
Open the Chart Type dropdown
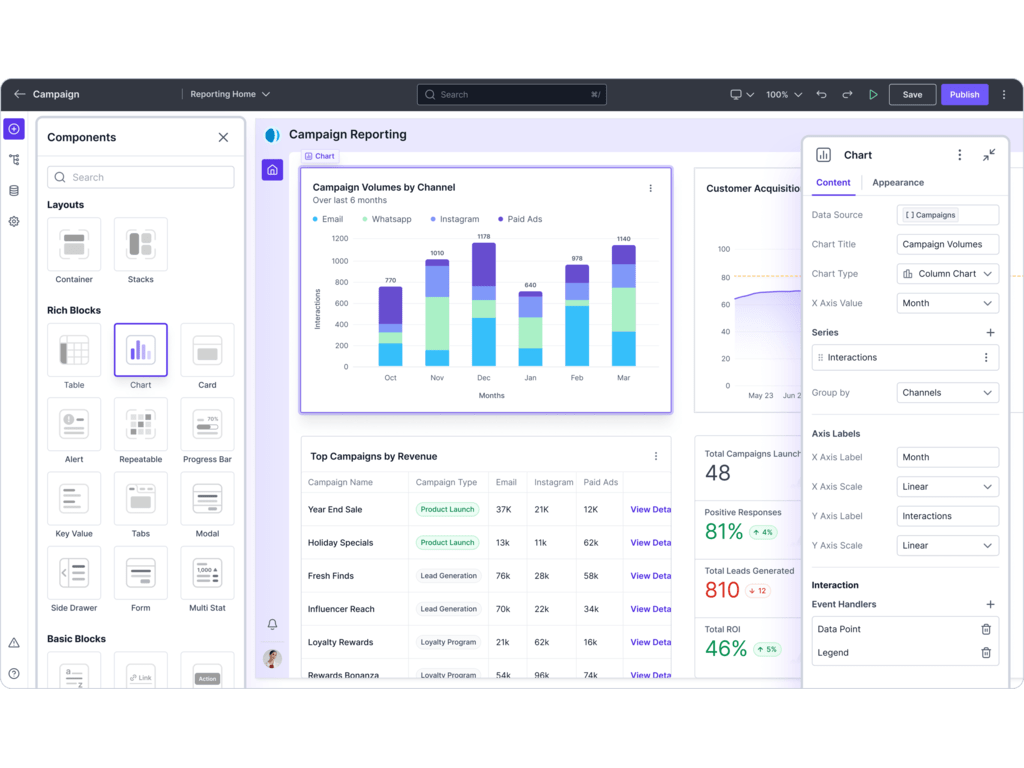(947, 274)
